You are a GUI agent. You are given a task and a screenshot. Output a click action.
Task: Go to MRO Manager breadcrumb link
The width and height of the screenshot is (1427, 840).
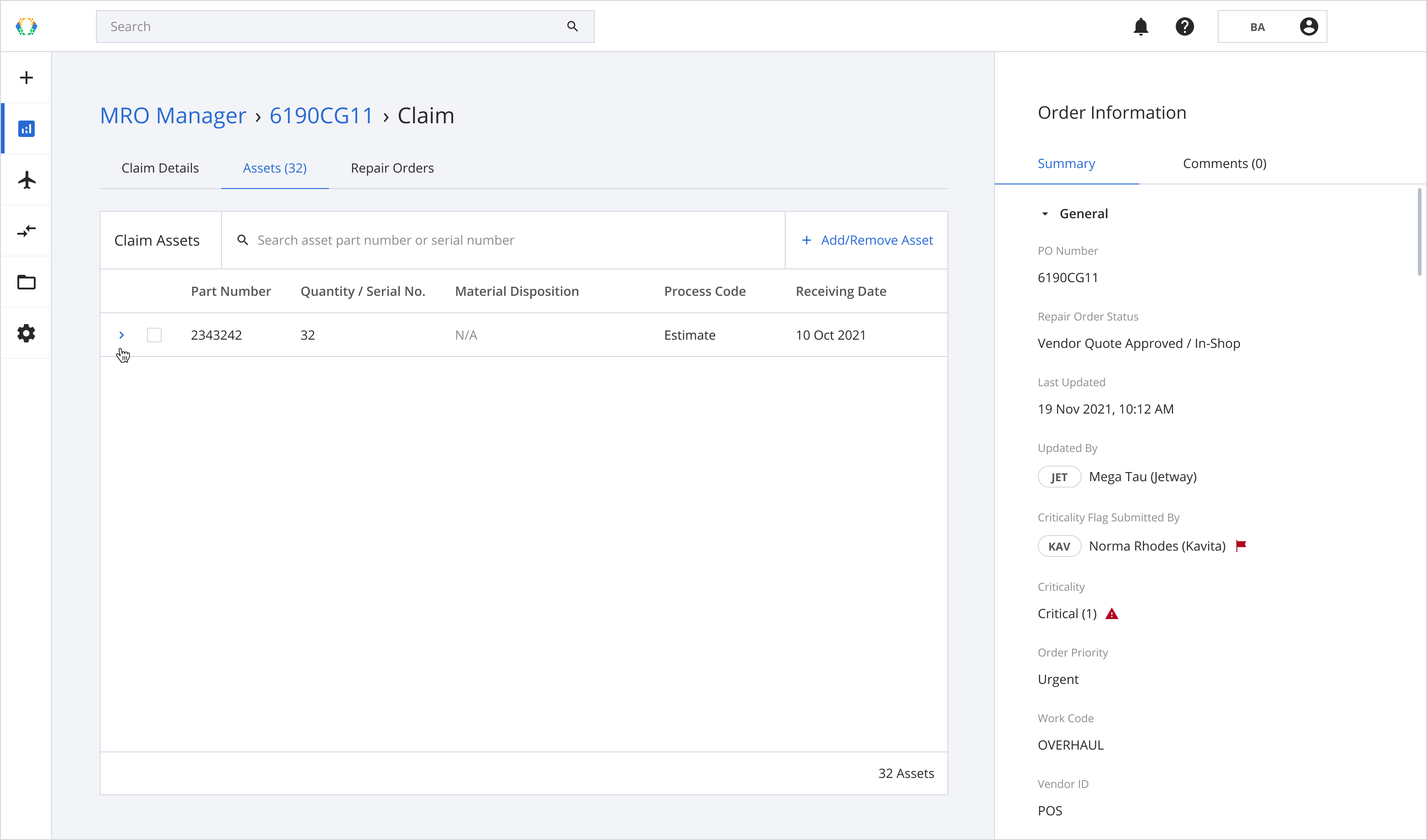click(173, 115)
